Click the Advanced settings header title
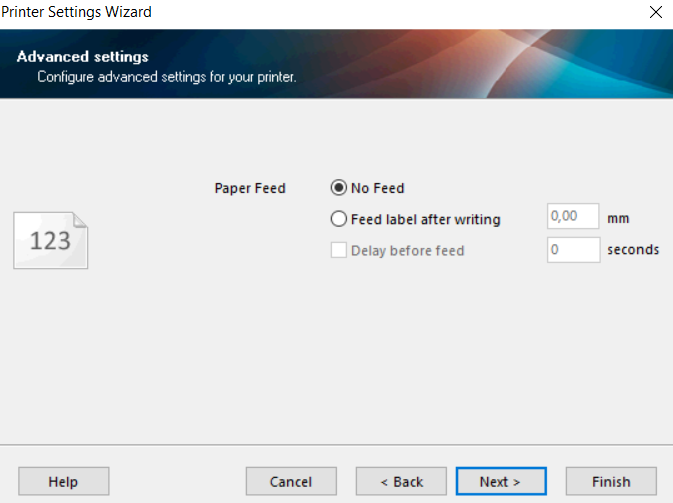The width and height of the screenshot is (673, 503). [x=83, y=57]
